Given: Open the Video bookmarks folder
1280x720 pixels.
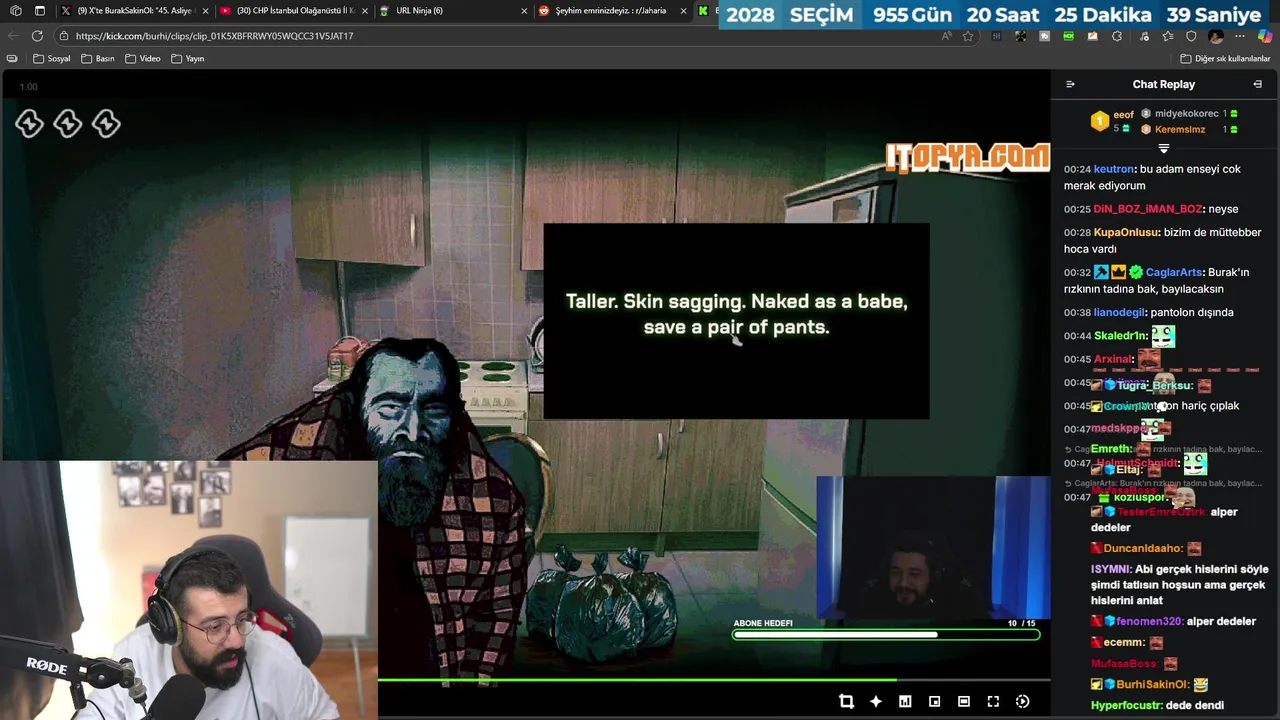Looking at the screenshot, I should [x=143, y=59].
